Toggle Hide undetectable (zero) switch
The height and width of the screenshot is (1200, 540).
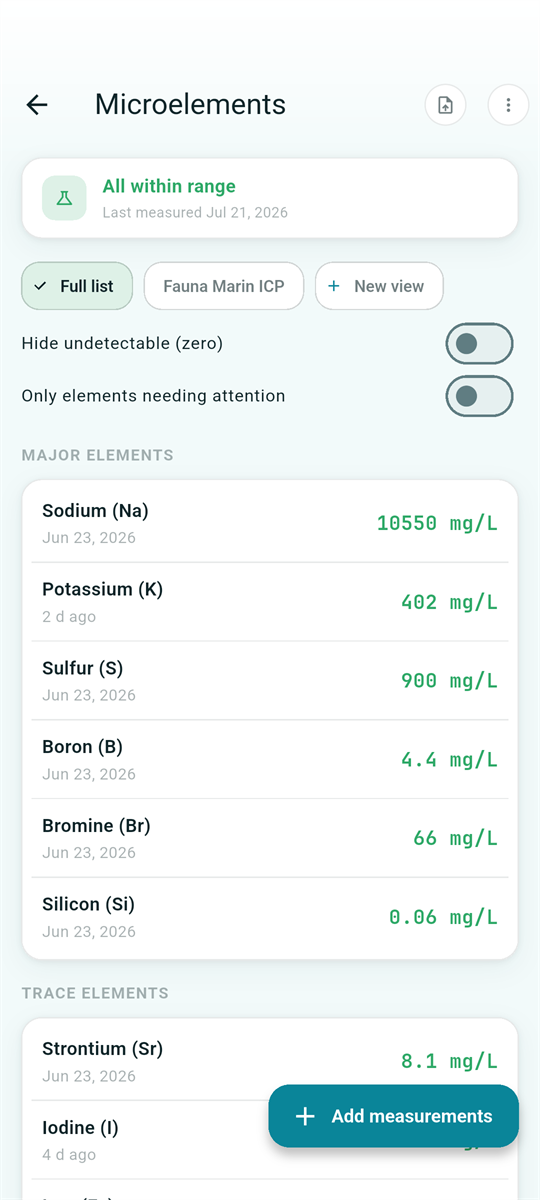tap(479, 344)
